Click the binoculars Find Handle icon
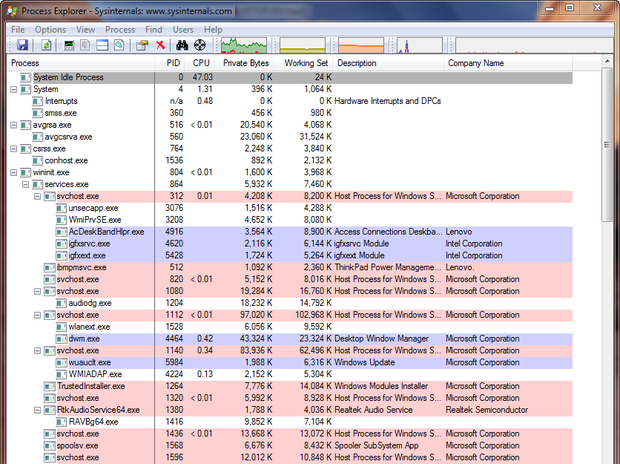620x464 pixels. pyautogui.click(x=182, y=45)
